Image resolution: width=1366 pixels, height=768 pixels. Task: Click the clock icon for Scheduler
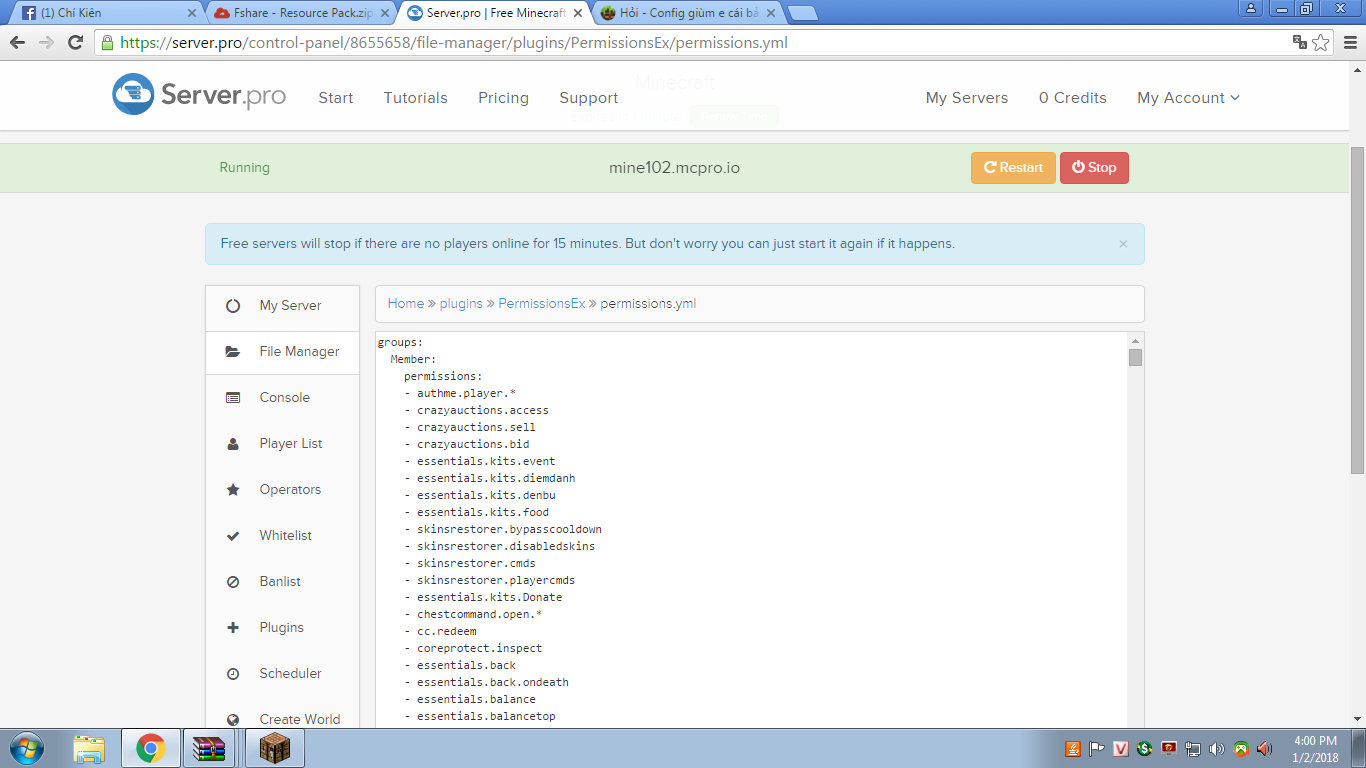[x=233, y=674]
